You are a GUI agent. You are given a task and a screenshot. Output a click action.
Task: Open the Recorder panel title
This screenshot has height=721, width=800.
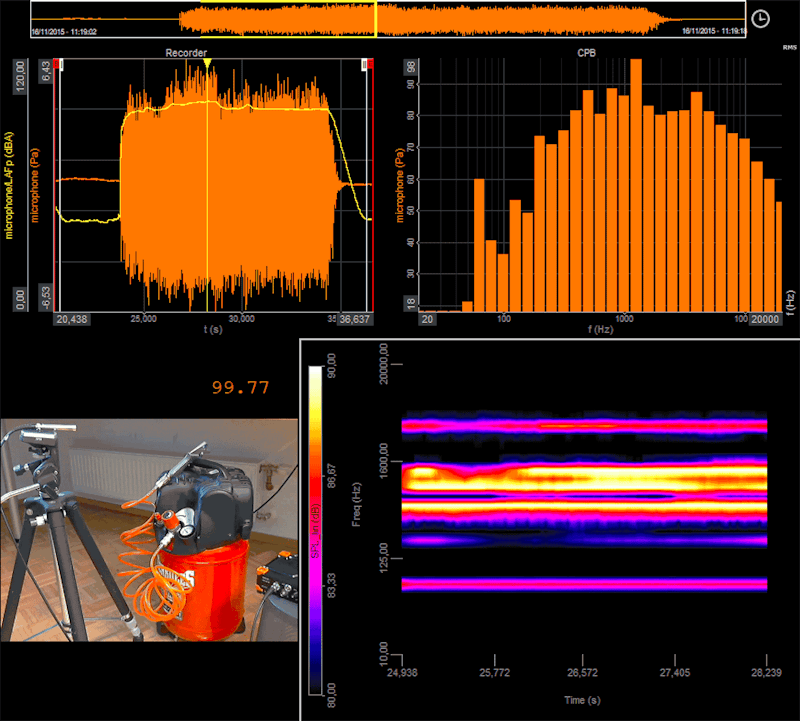click(186, 52)
